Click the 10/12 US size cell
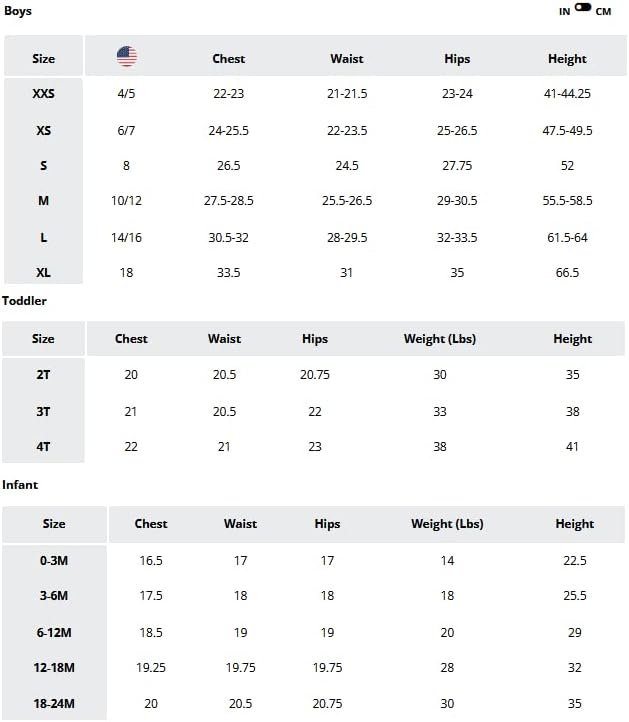Viewport: 629px width, 722px height. pos(126,201)
